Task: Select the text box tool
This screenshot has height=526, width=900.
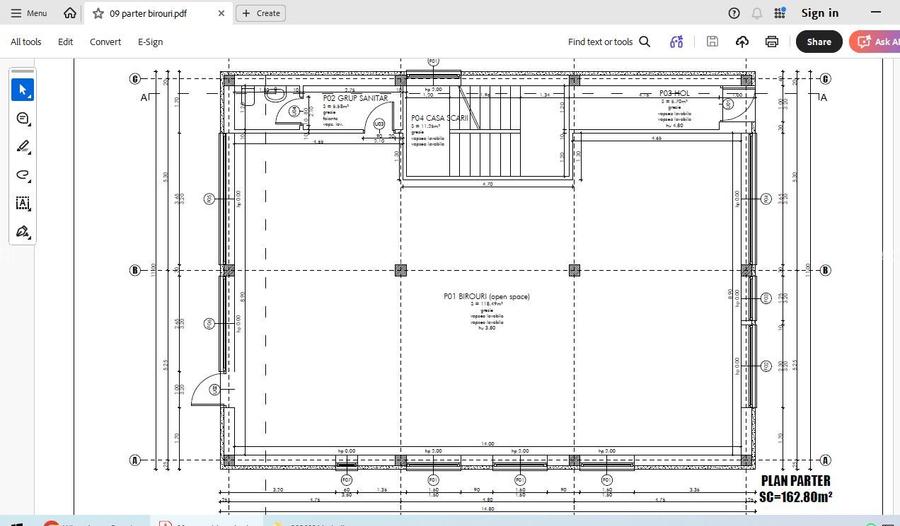Action: click(x=22, y=203)
